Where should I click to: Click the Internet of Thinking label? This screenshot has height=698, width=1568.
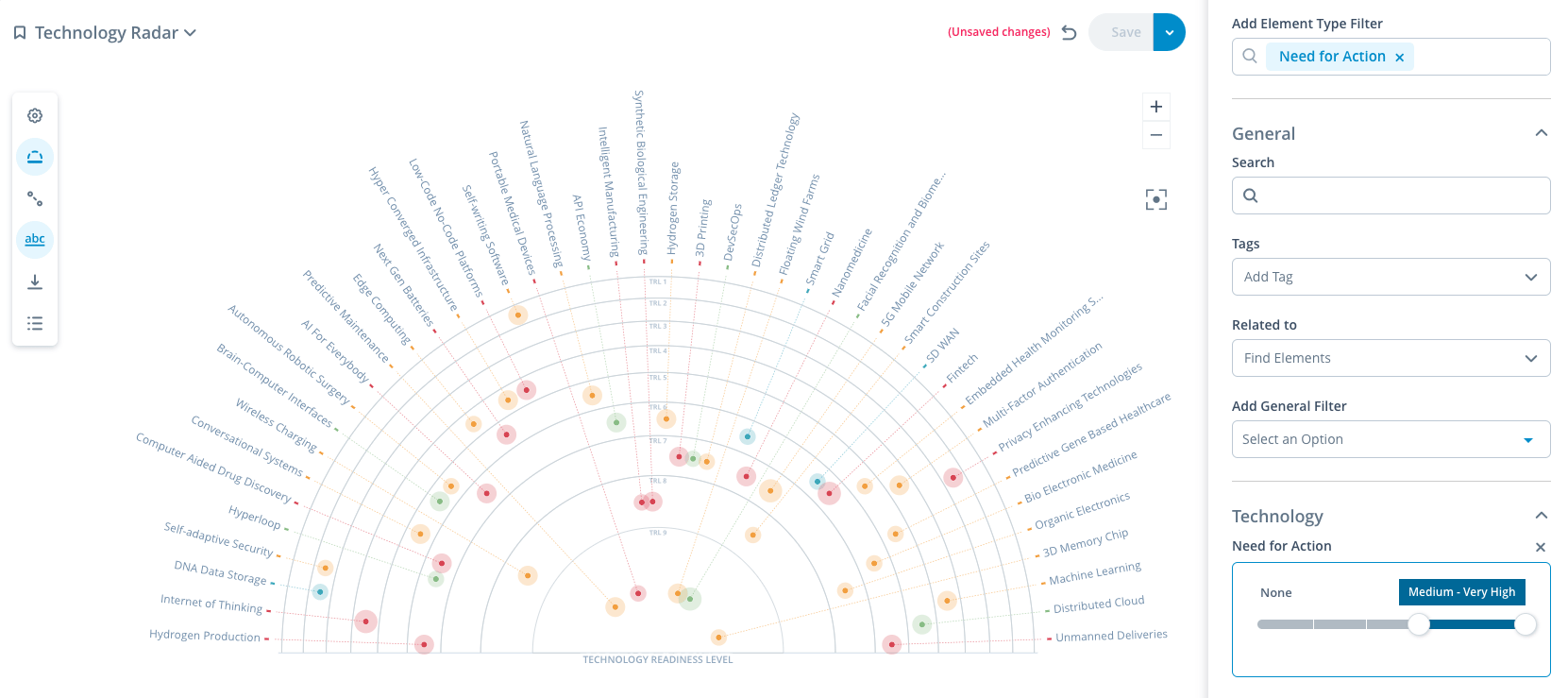point(211,604)
